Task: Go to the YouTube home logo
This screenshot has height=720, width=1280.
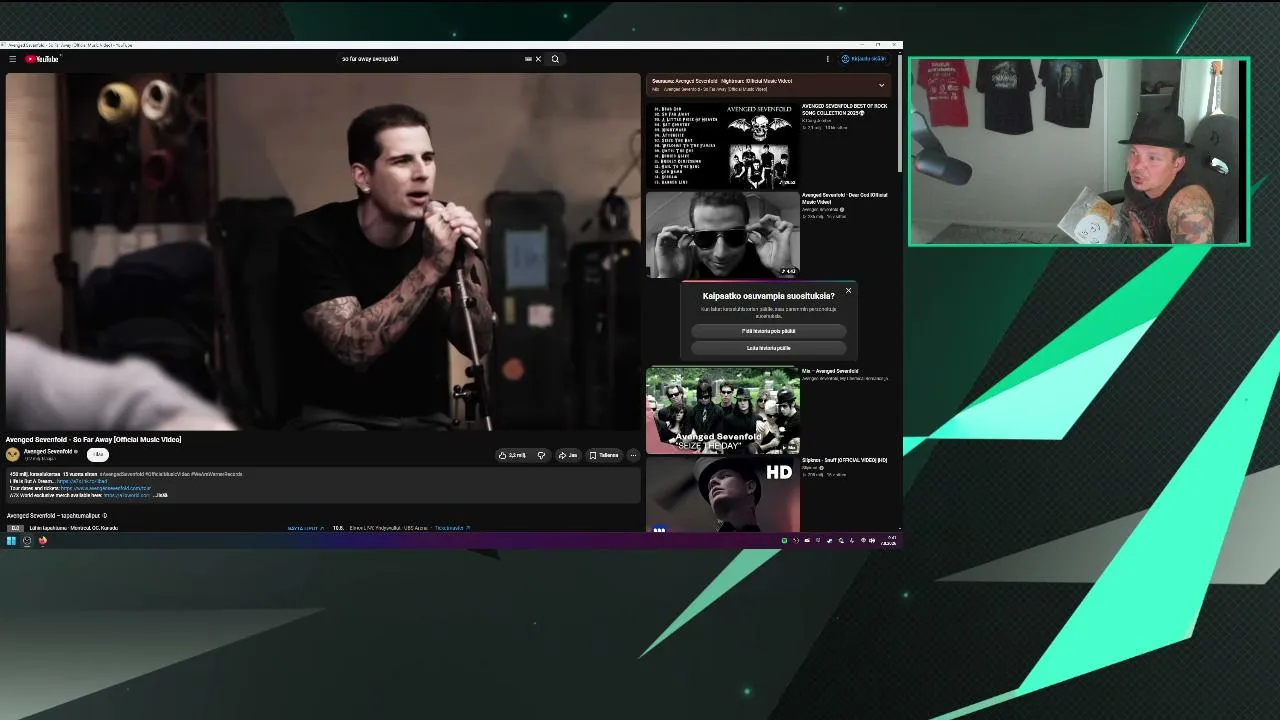Action: [x=42, y=59]
